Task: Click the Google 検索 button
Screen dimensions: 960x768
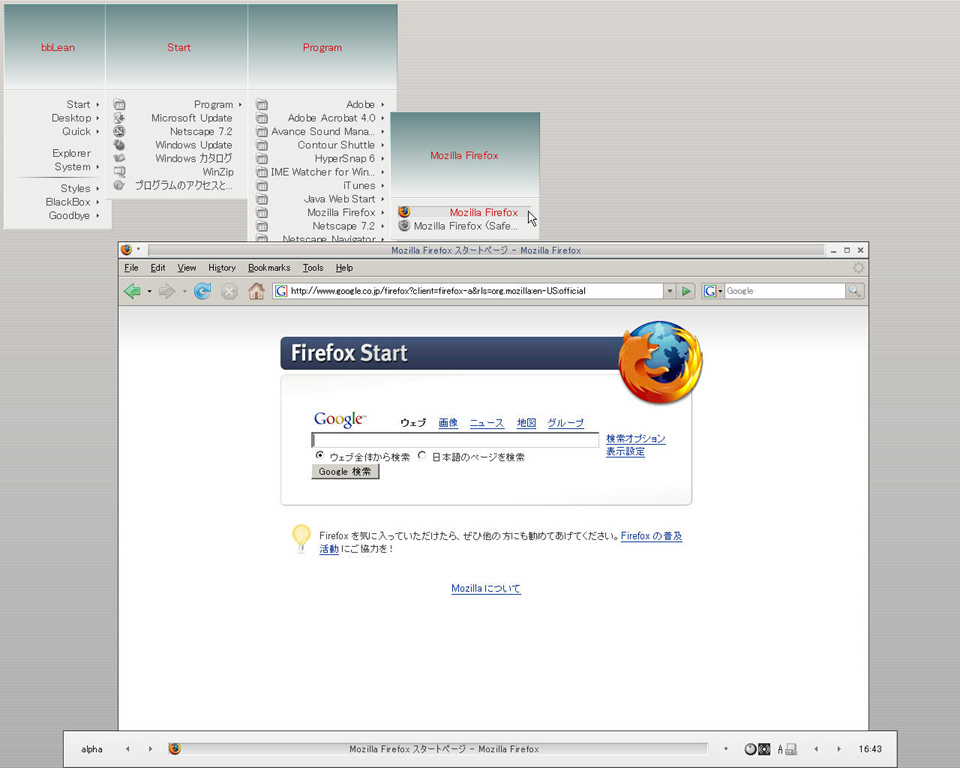Action: [x=345, y=472]
